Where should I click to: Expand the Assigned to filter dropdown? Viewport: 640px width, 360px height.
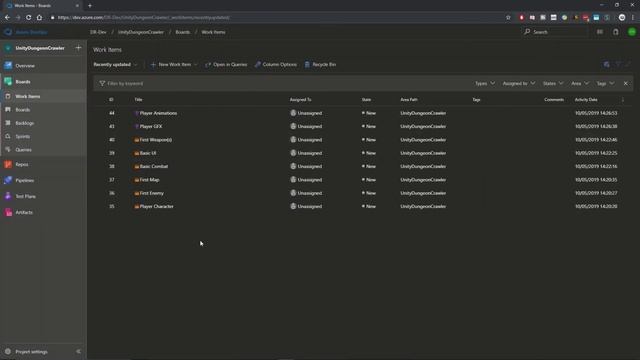[x=519, y=83]
